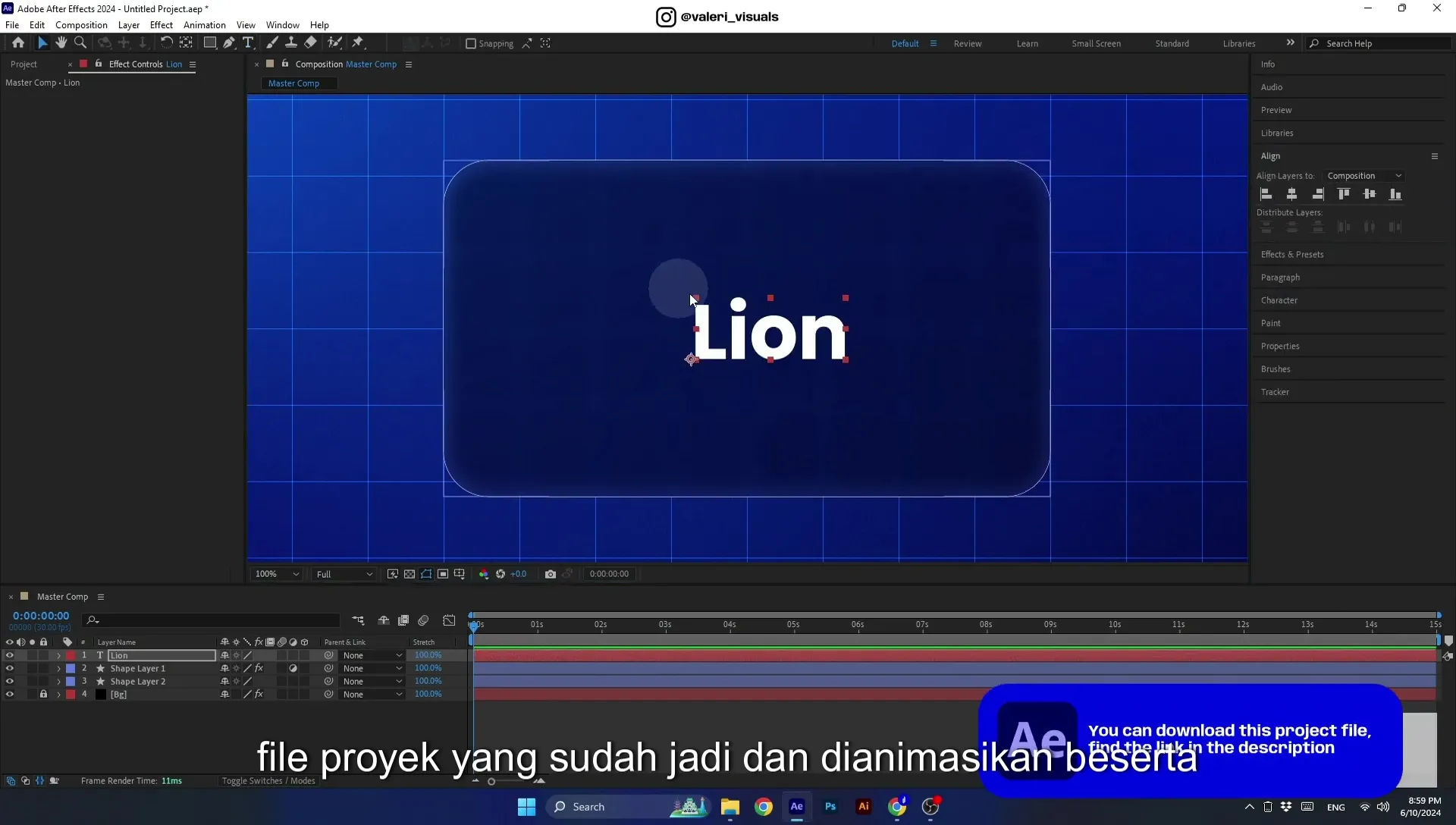1456x825 pixels.
Task: Switch to the Small Screen workspace
Action: tap(1096, 44)
